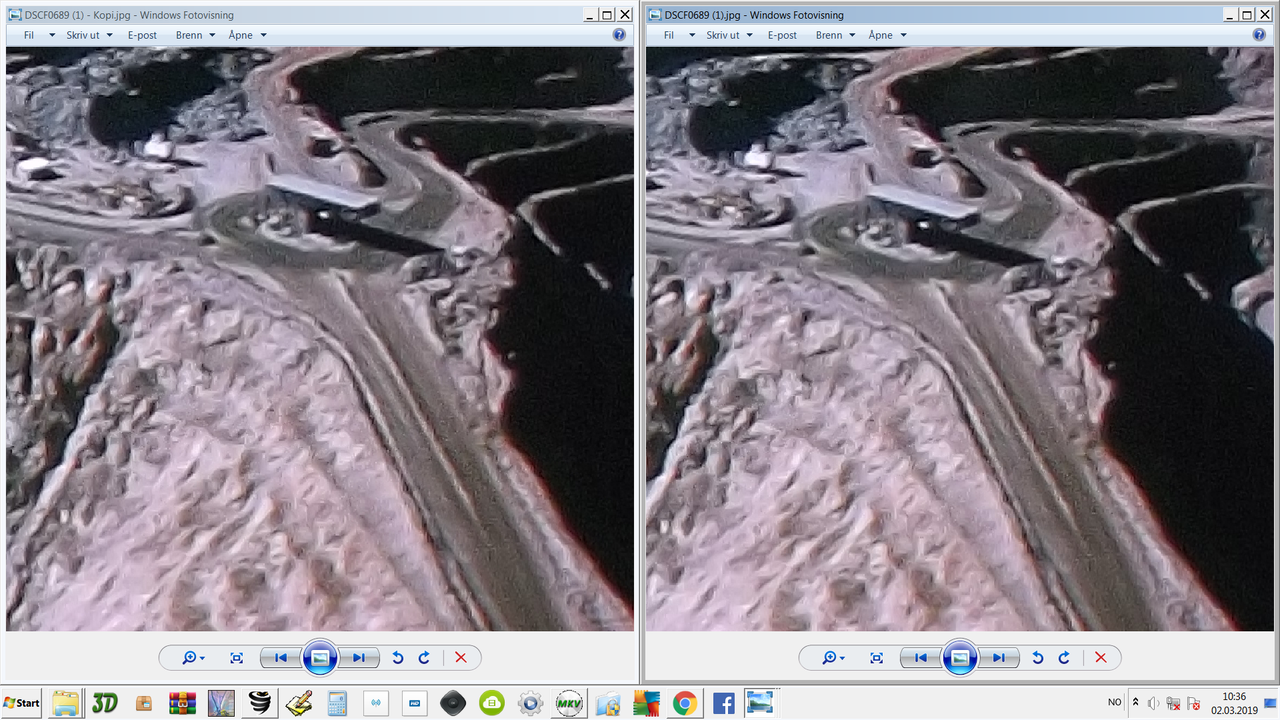This screenshot has width=1280, height=720.
Task: Open Action Center flag in tray
Action: 1192,703
